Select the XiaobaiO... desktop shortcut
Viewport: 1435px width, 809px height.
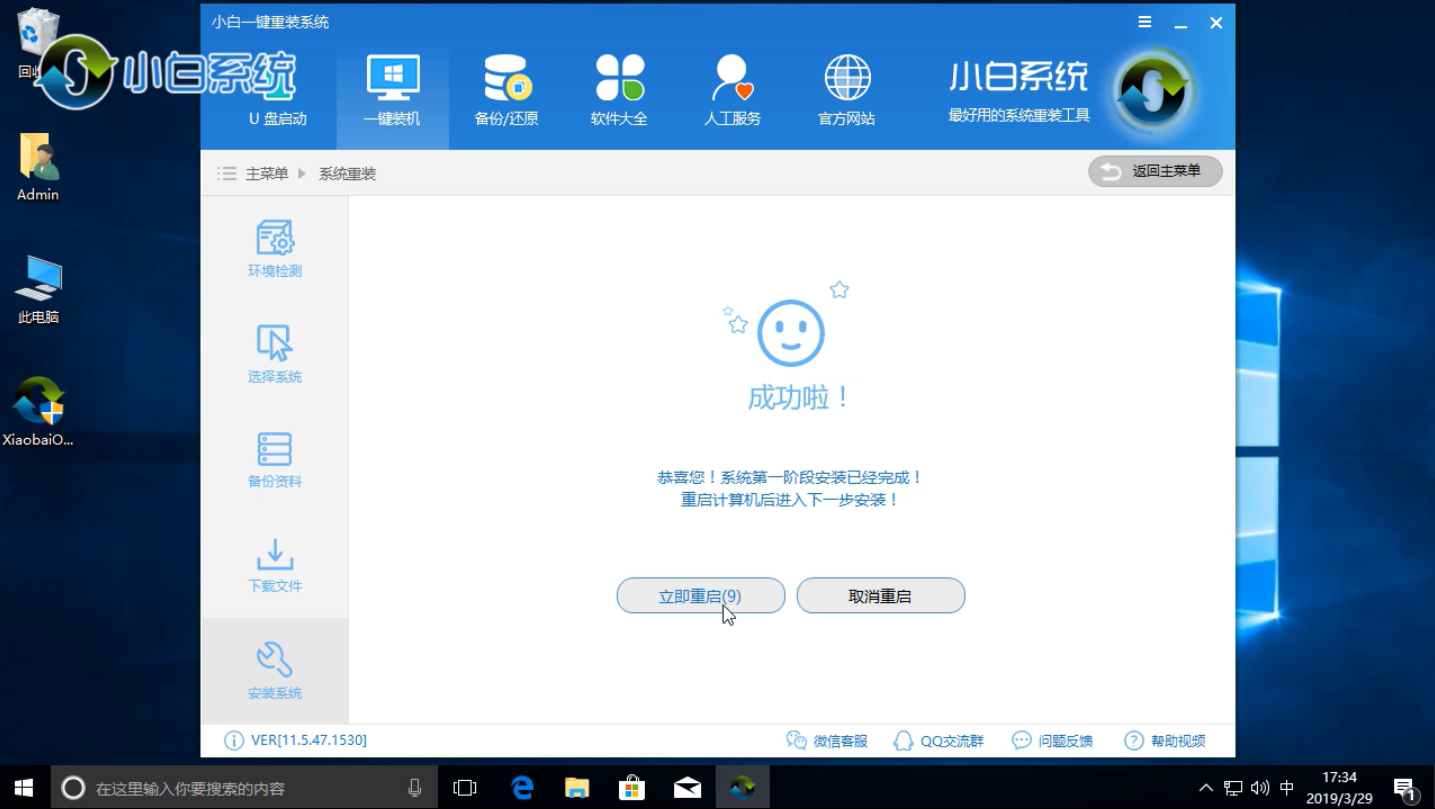[38, 411]
